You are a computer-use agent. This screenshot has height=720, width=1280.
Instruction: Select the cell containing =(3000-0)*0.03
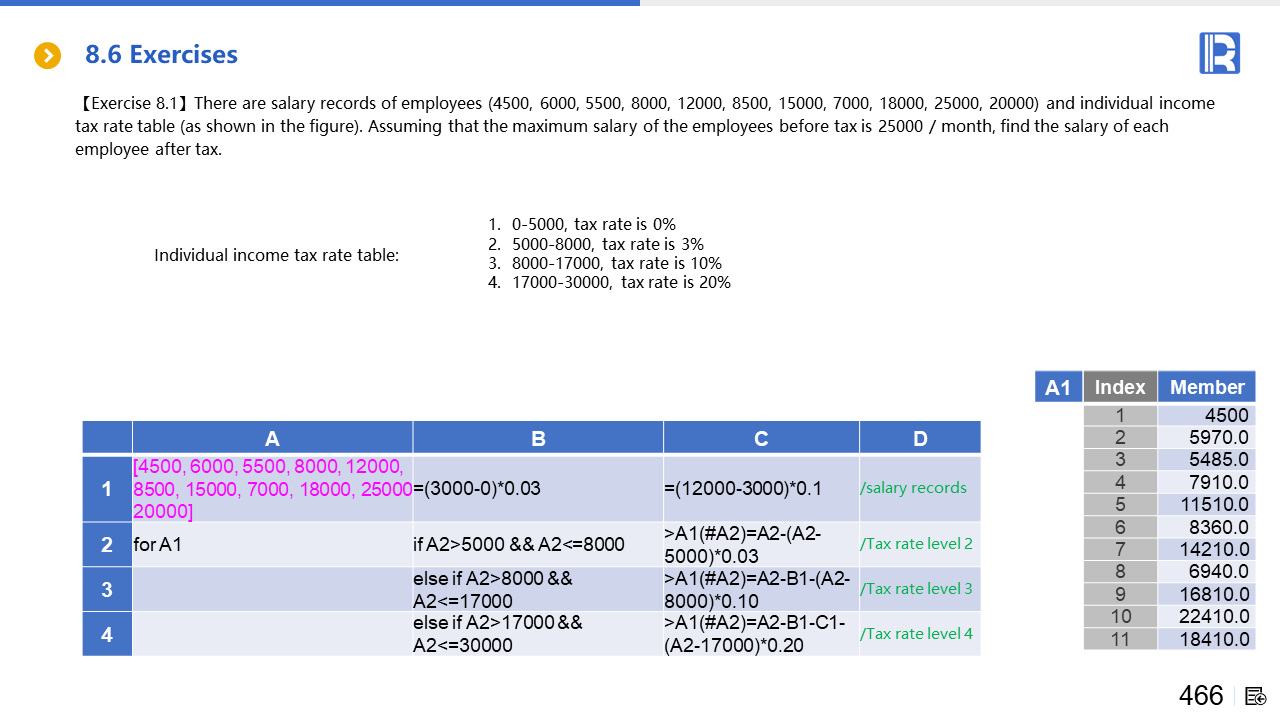[x=538, y=489]
